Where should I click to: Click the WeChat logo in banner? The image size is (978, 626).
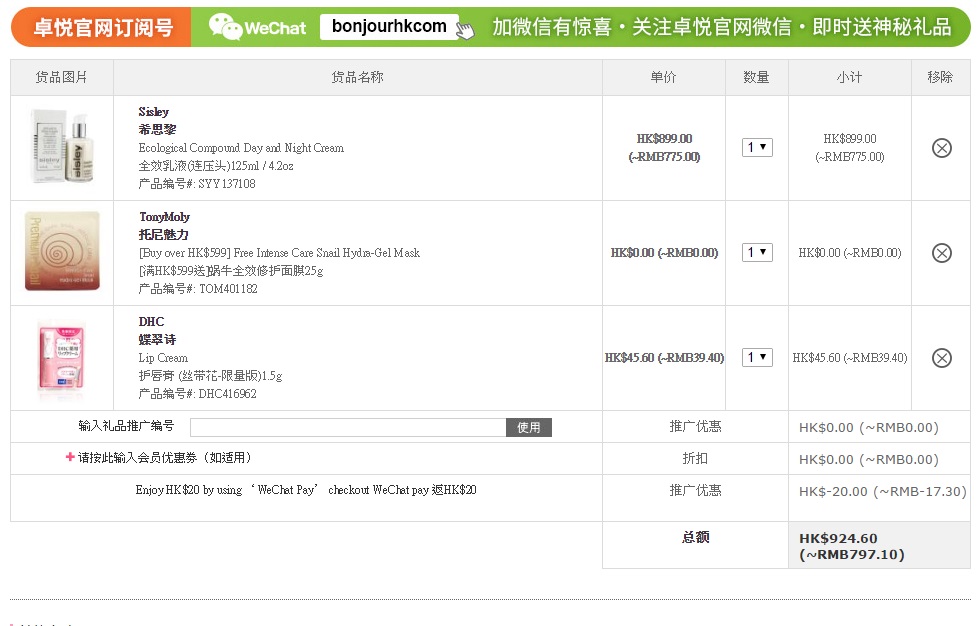pos(257,27)
